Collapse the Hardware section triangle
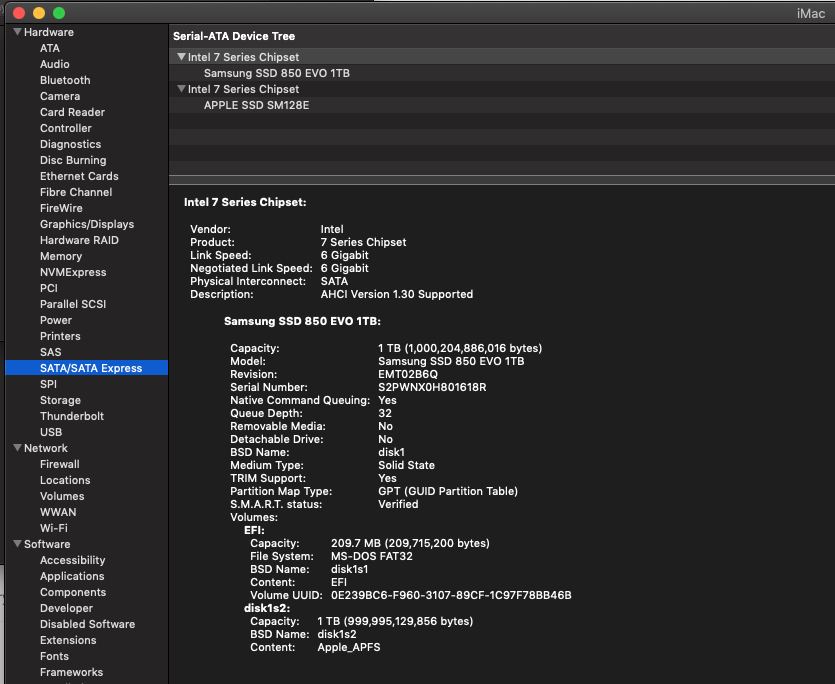Viewport: 835px width, 684px height. (18, 32)
